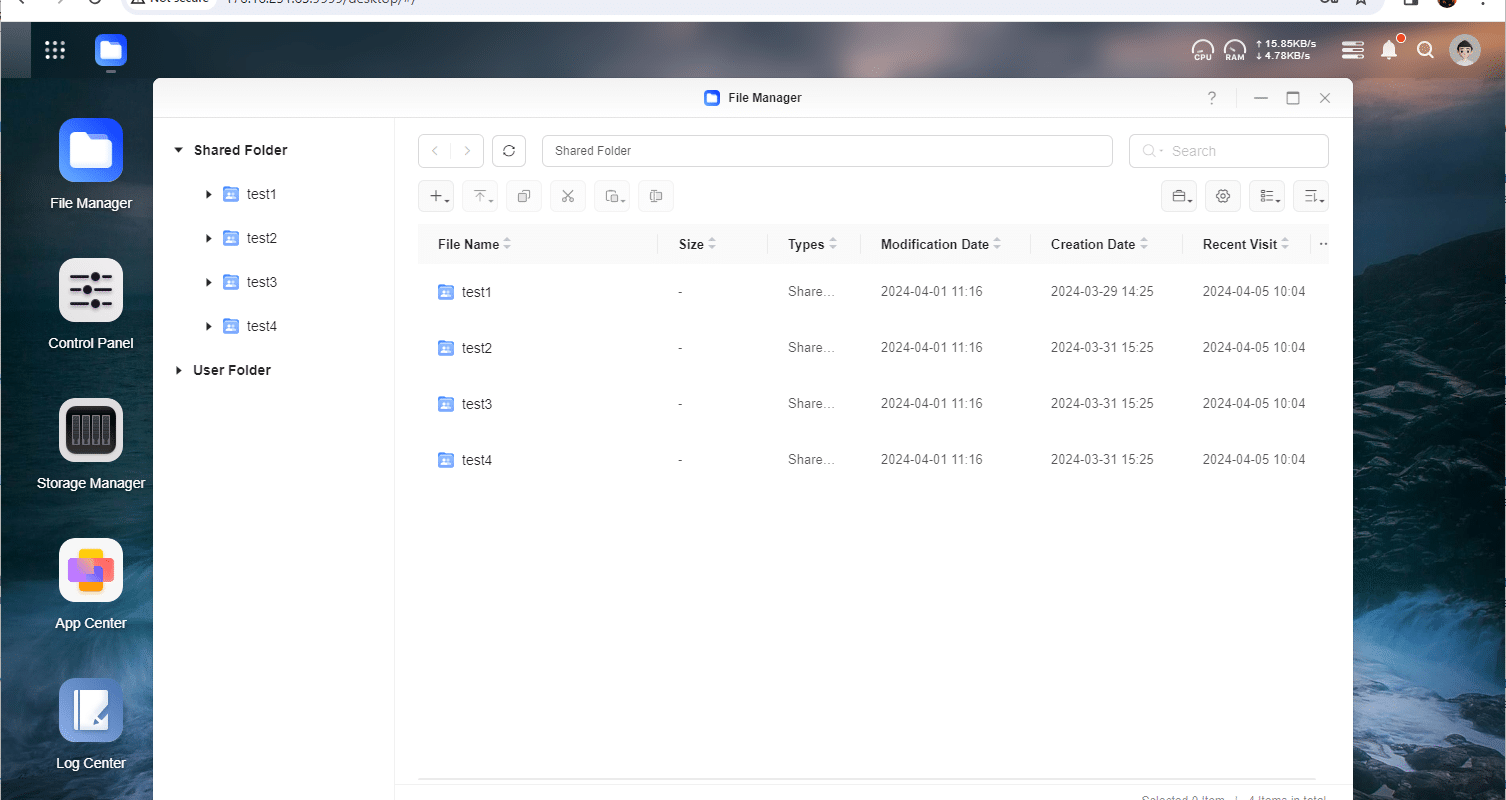Open the upload dropdown button
Viewport: 1506px width, 800px height.
pos(480,196)
